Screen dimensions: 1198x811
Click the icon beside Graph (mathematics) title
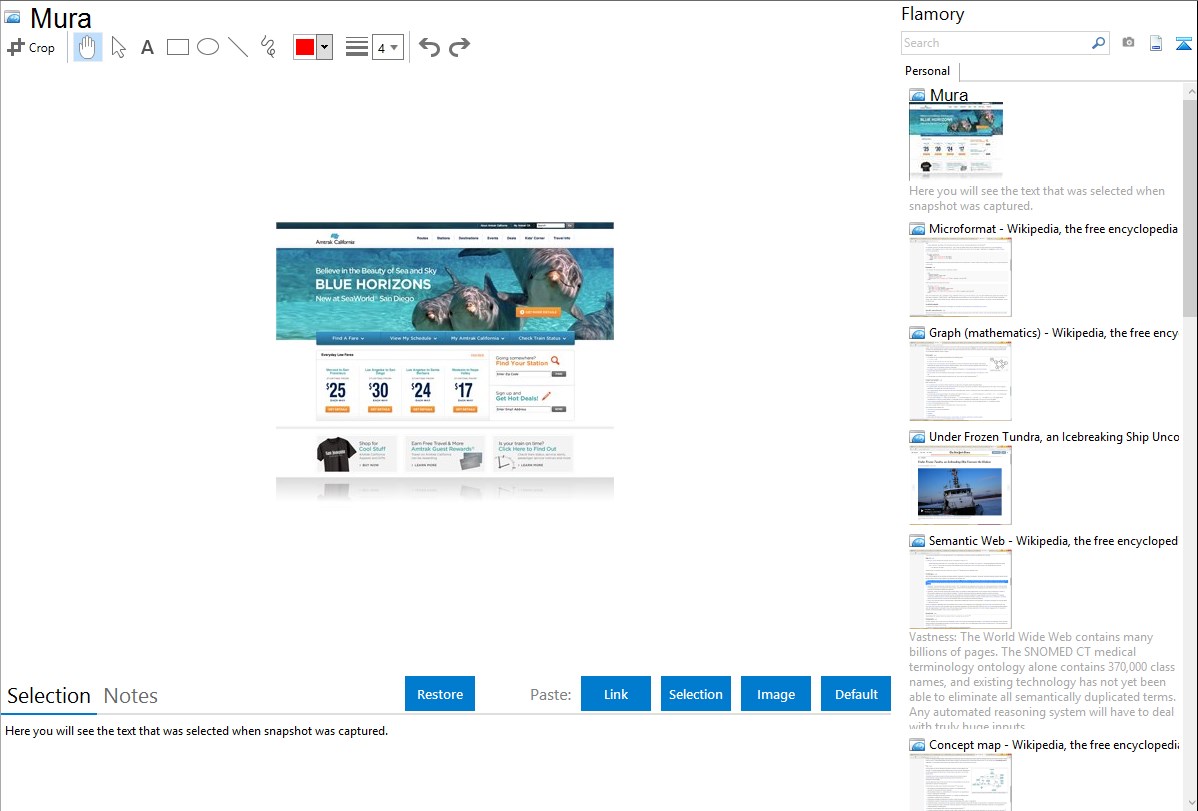tap(918, 333)
